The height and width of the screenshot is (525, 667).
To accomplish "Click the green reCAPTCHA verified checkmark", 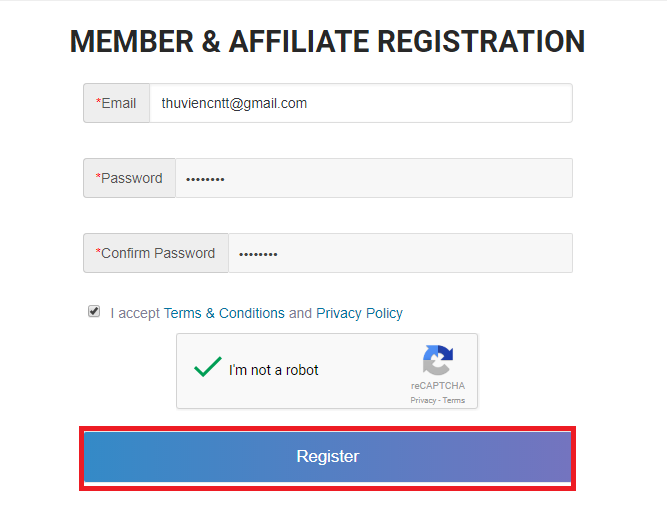I will click(x=208, y=366).
